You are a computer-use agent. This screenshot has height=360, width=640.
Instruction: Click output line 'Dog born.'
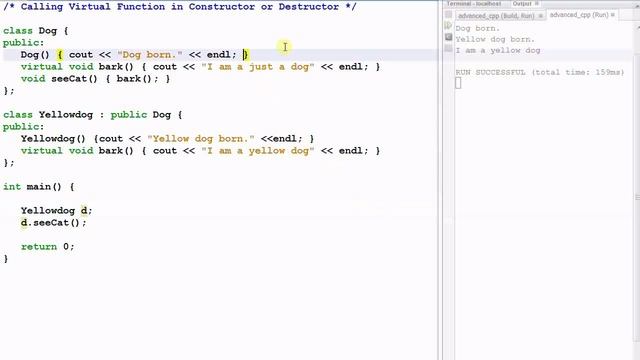pos(477,29)
